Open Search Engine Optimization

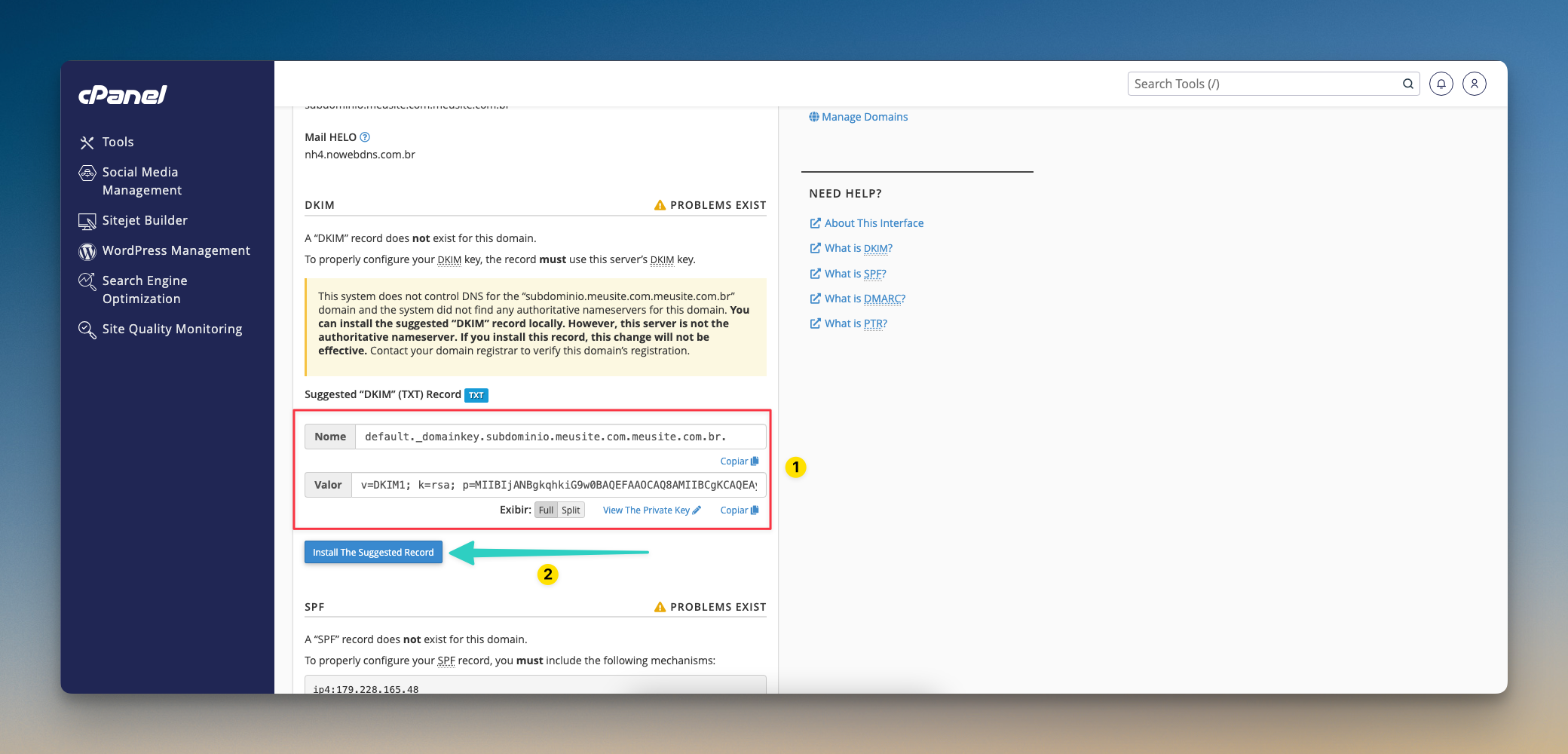144,290
